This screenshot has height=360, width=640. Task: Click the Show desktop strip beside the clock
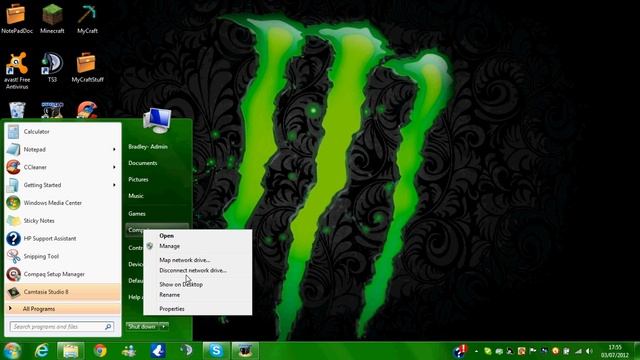636,351
